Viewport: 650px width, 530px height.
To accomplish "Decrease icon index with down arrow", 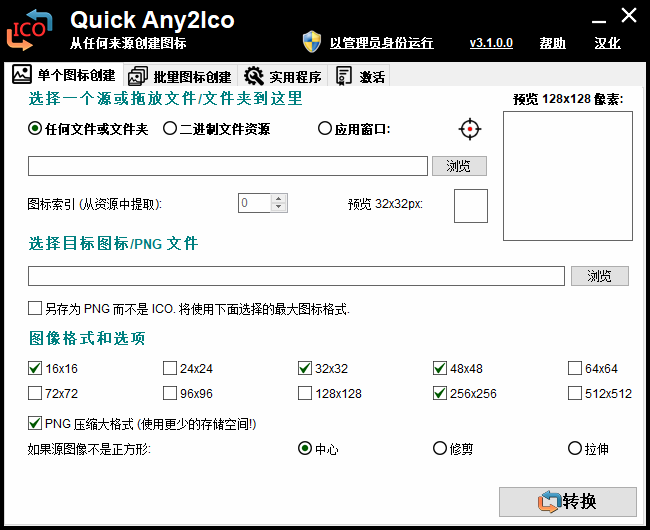I will [279, 208].
